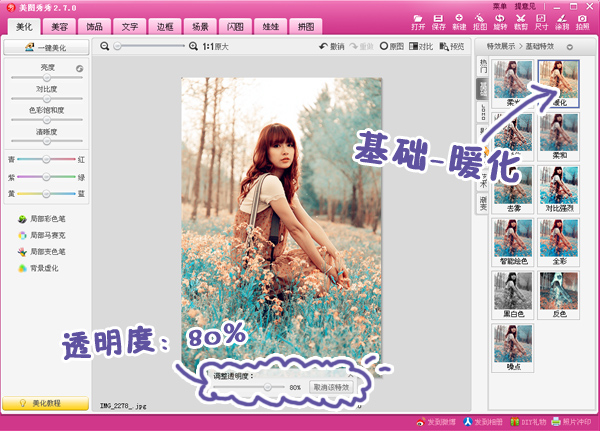Click the 对比度 contrast slider handle
This screenshot has height=431, width=600.
(47, 99)
